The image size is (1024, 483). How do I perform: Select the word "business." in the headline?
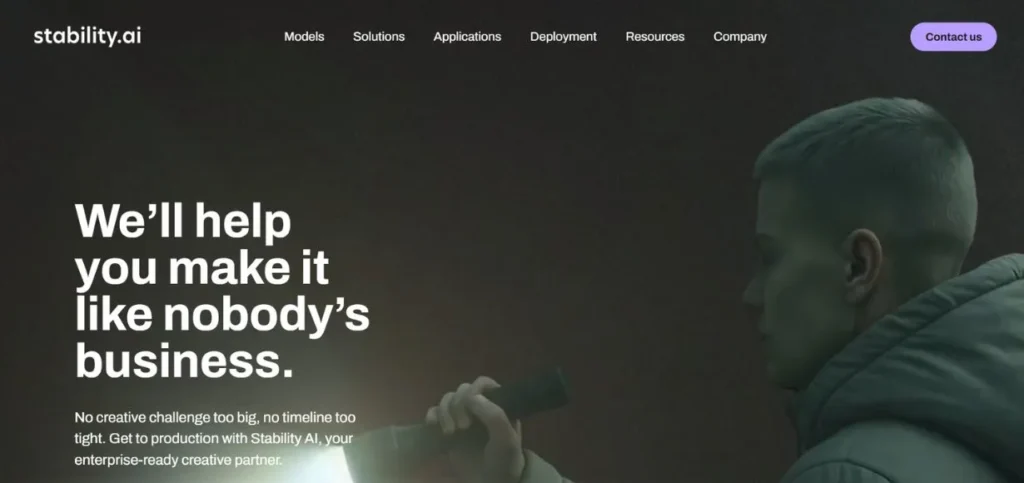click(184, 360)
